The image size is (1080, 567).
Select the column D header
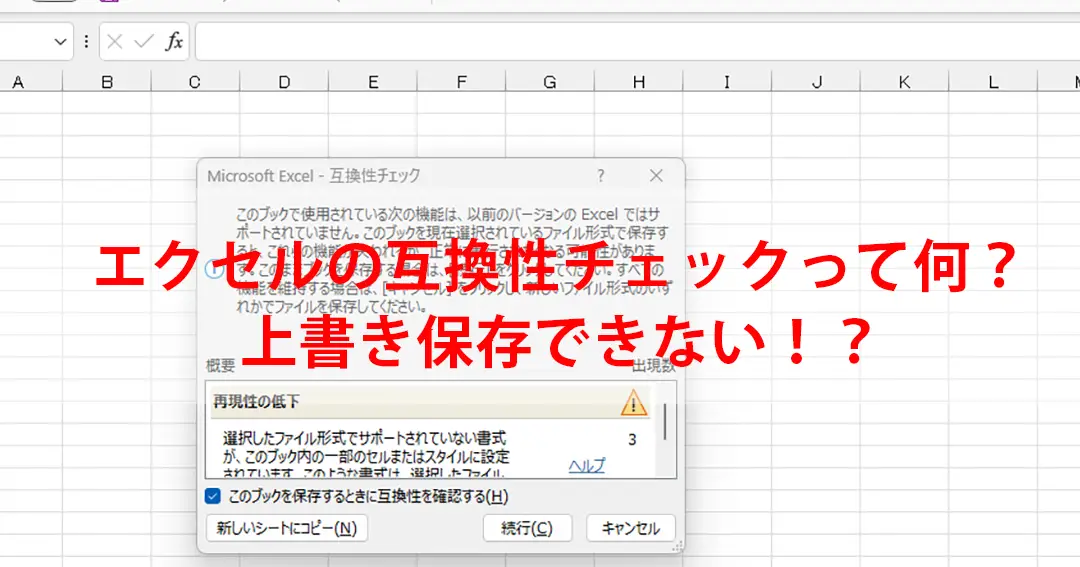[284, 83]
